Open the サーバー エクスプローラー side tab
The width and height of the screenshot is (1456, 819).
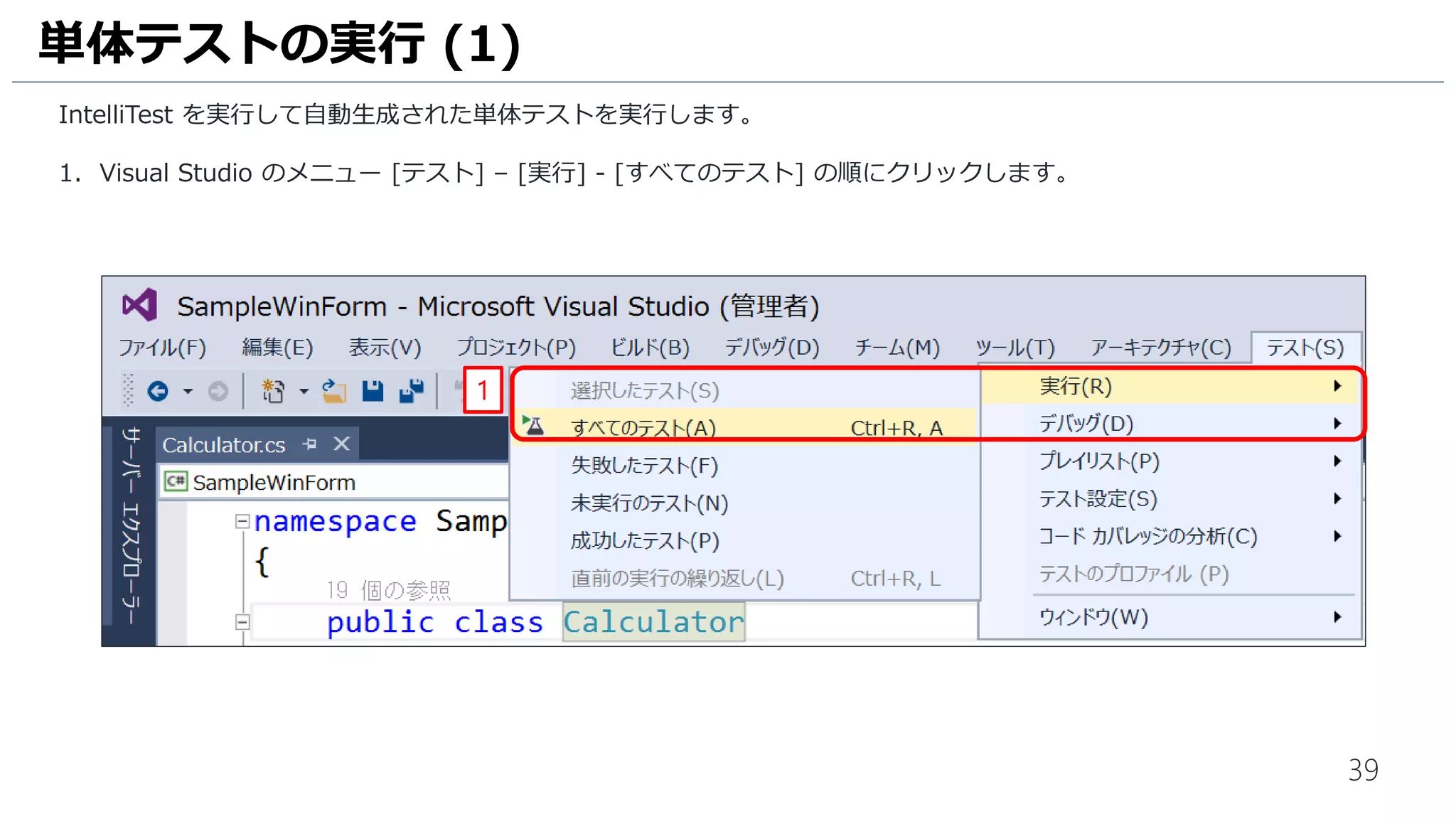coord(131,526)
